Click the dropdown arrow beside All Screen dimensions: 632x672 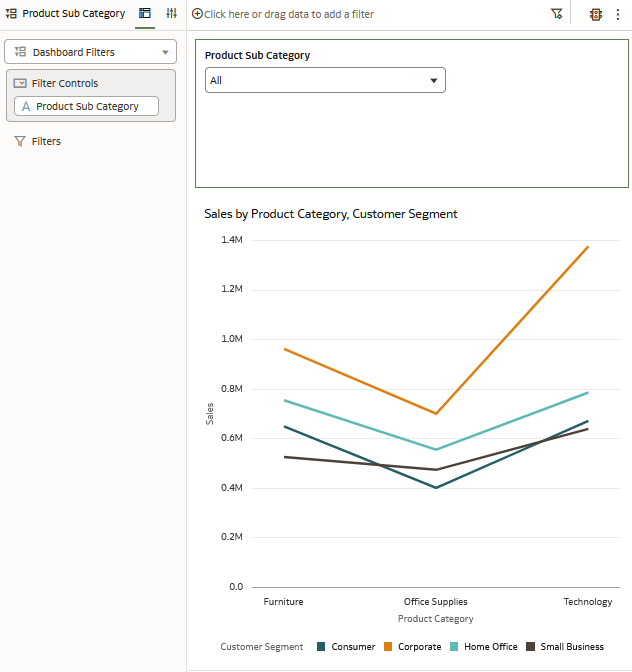[x=434, y=81]
